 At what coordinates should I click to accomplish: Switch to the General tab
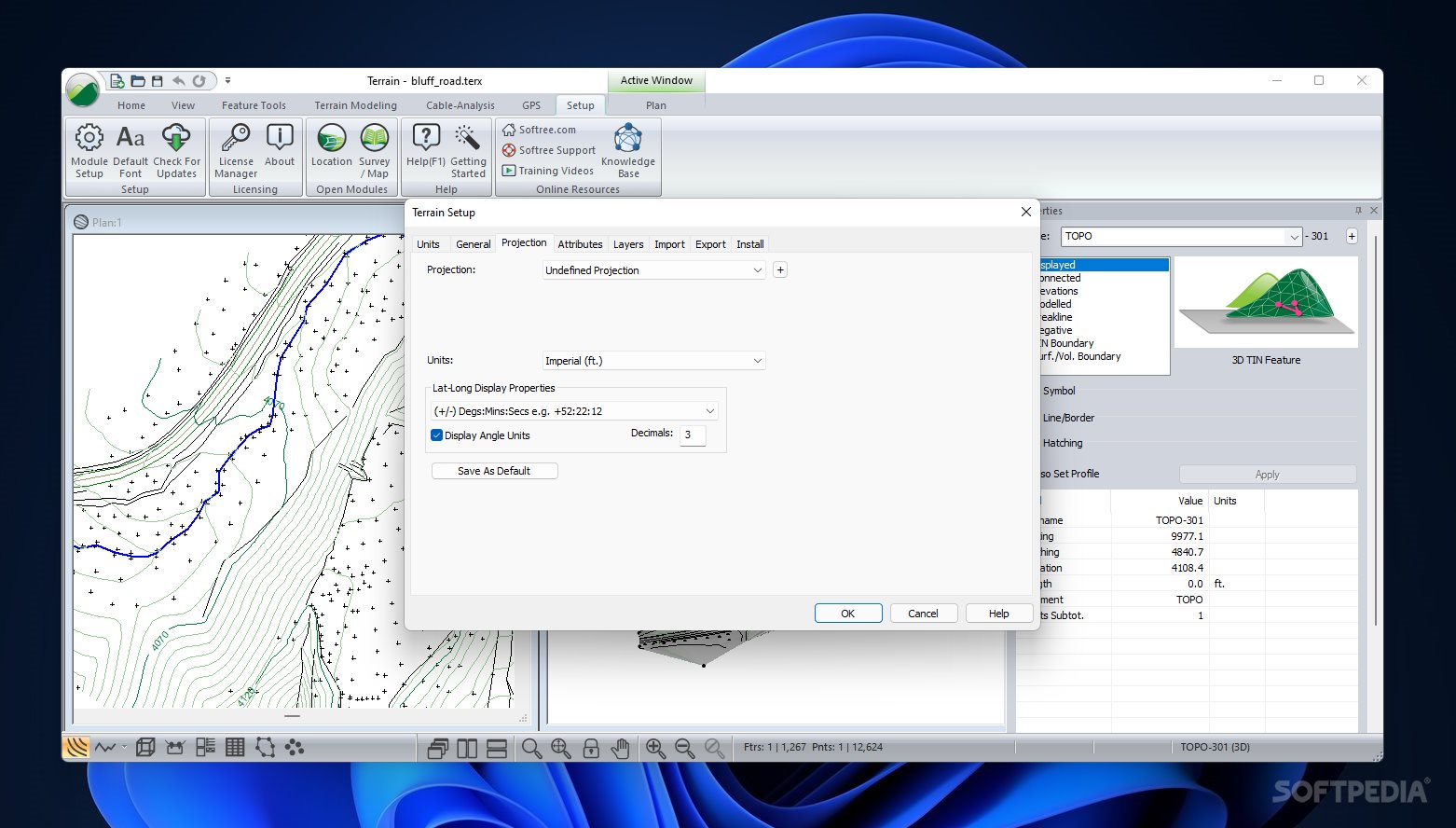click(473, 244)
